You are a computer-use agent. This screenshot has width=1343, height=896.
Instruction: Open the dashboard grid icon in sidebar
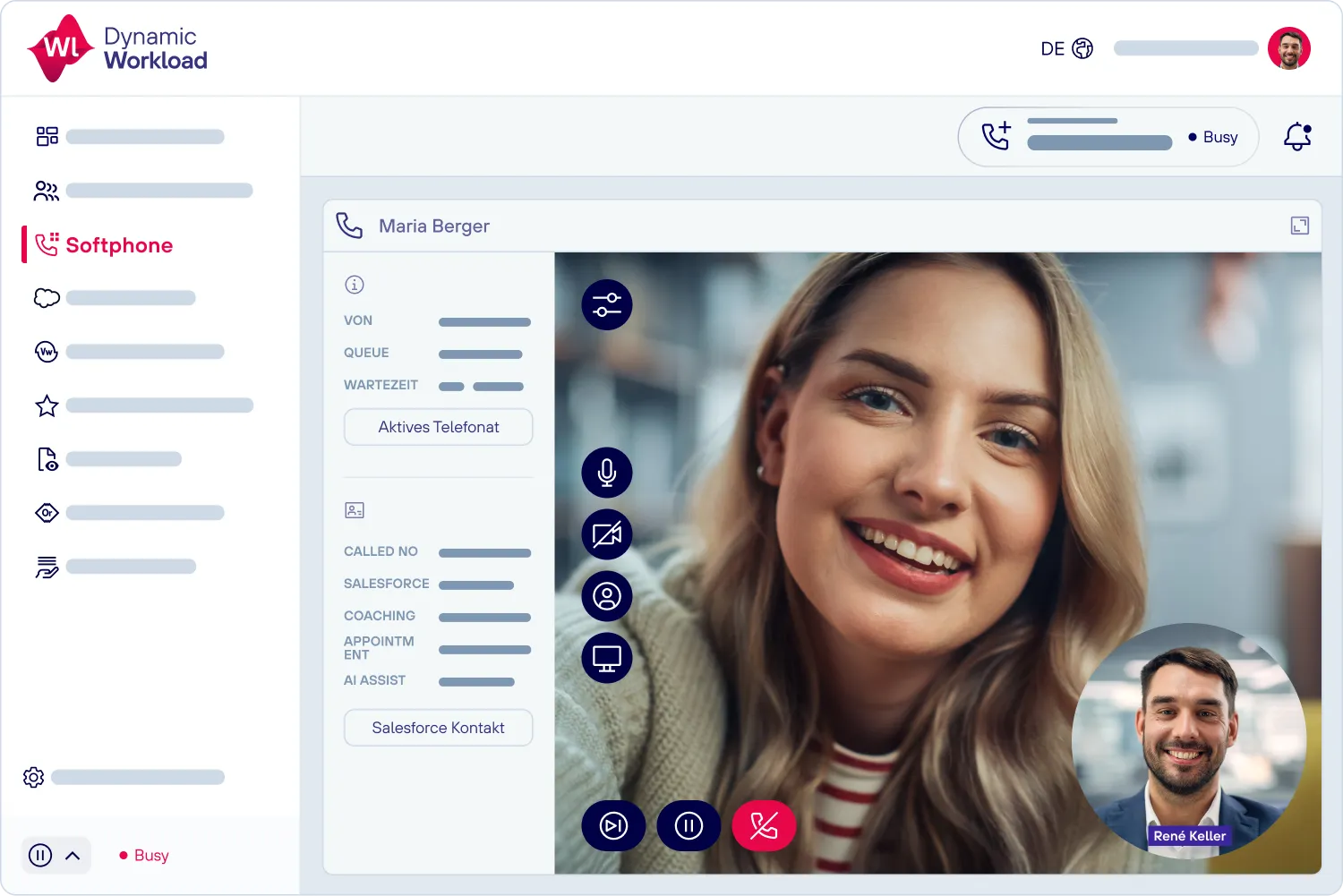[x=47, y=136]
